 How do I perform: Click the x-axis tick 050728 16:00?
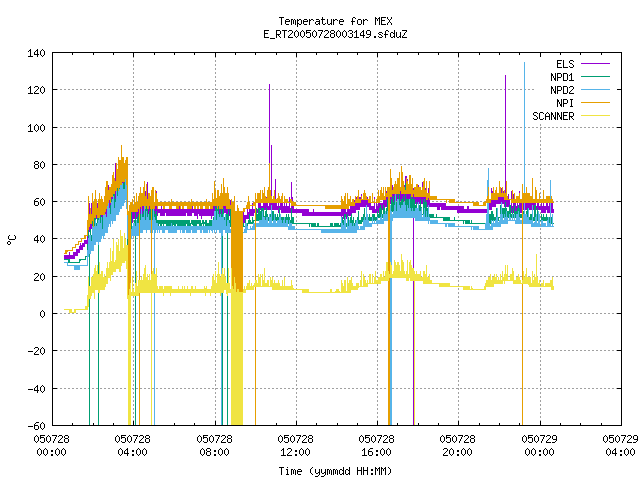(376, 445)
